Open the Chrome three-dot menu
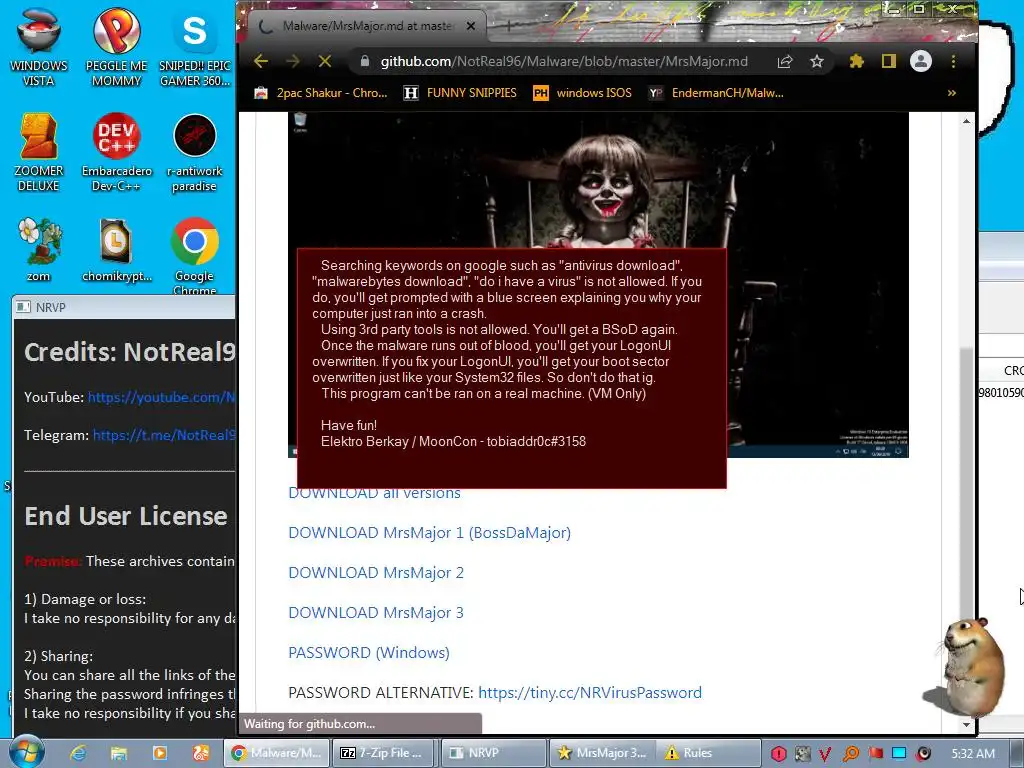 (x=953, y=61)
